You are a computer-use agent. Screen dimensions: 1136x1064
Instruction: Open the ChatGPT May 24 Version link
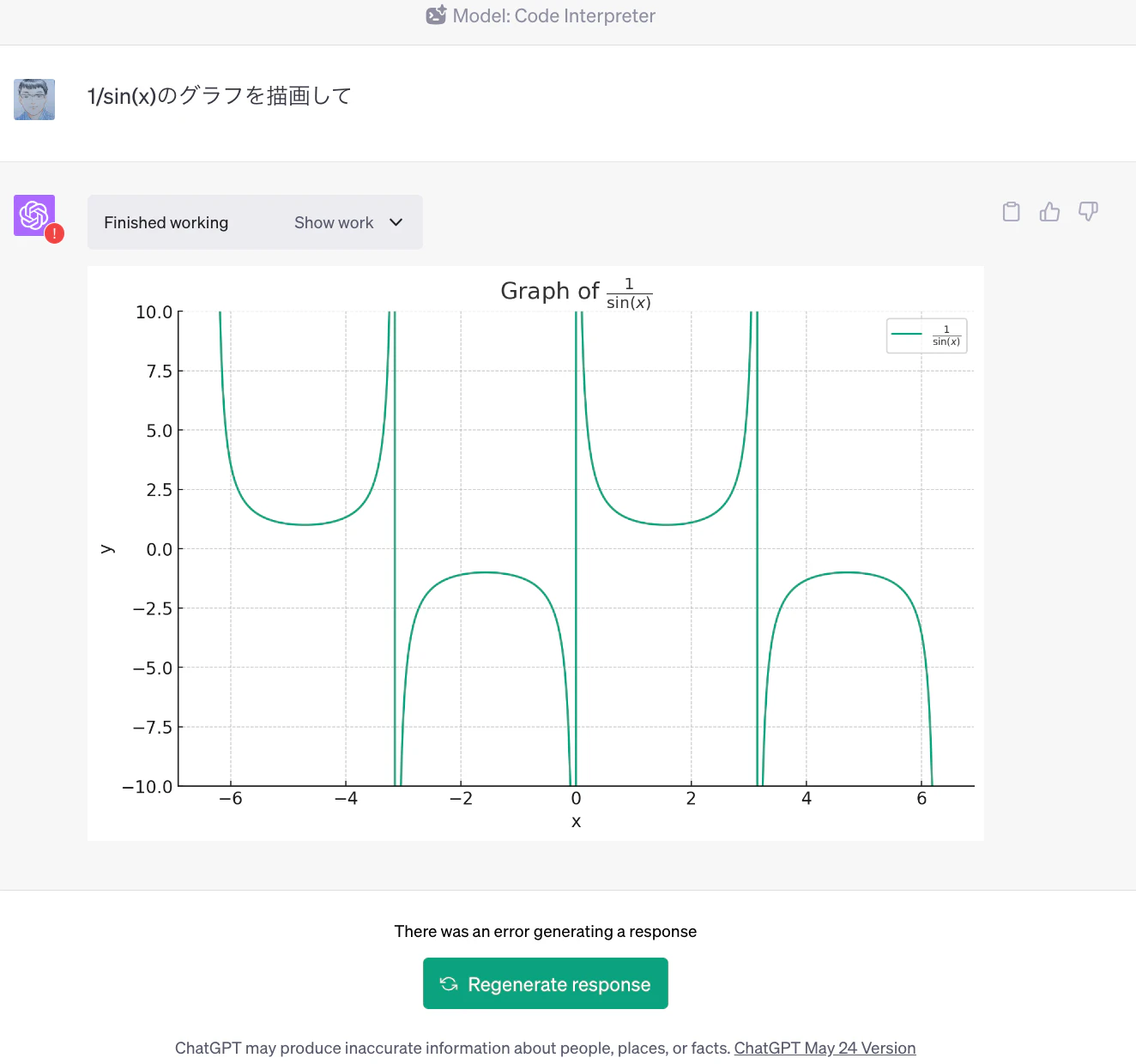825,1048
